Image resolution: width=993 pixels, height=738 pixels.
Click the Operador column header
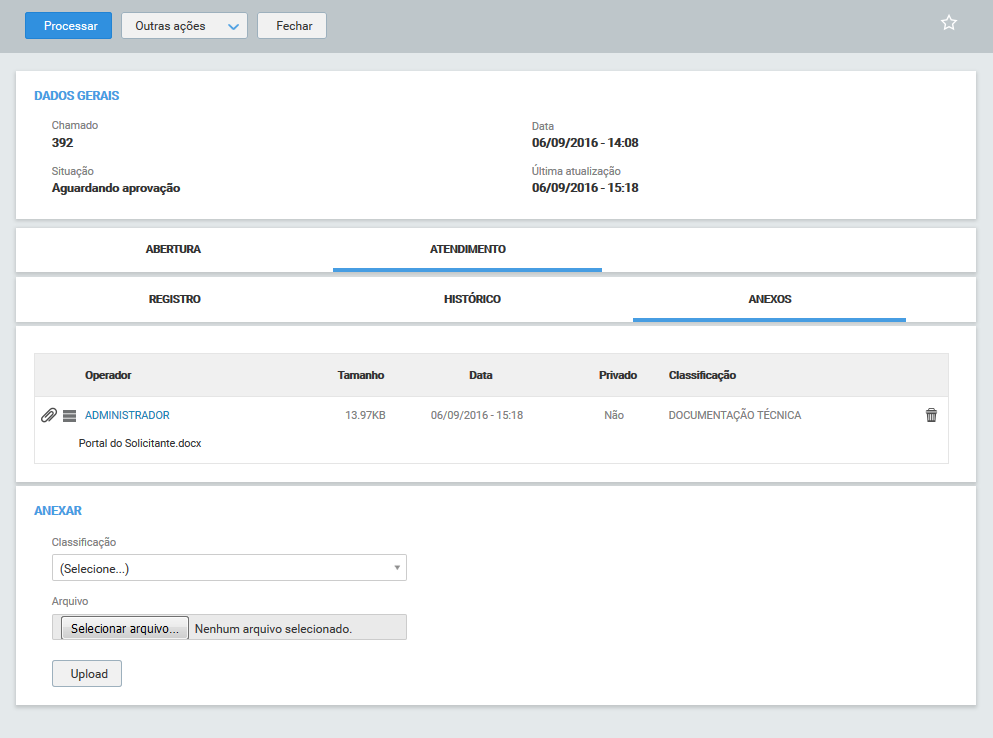108,375
